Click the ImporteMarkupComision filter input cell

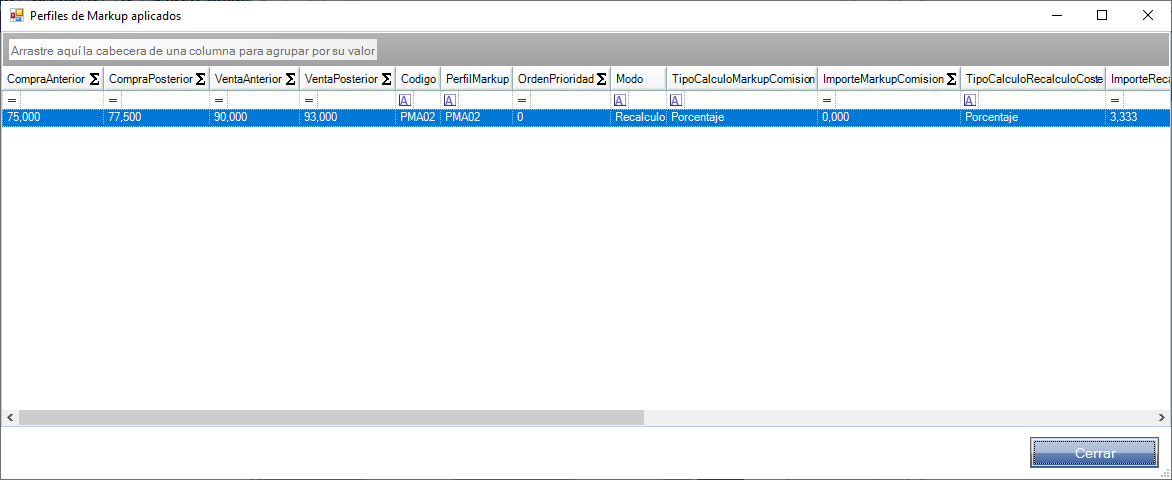898,100
